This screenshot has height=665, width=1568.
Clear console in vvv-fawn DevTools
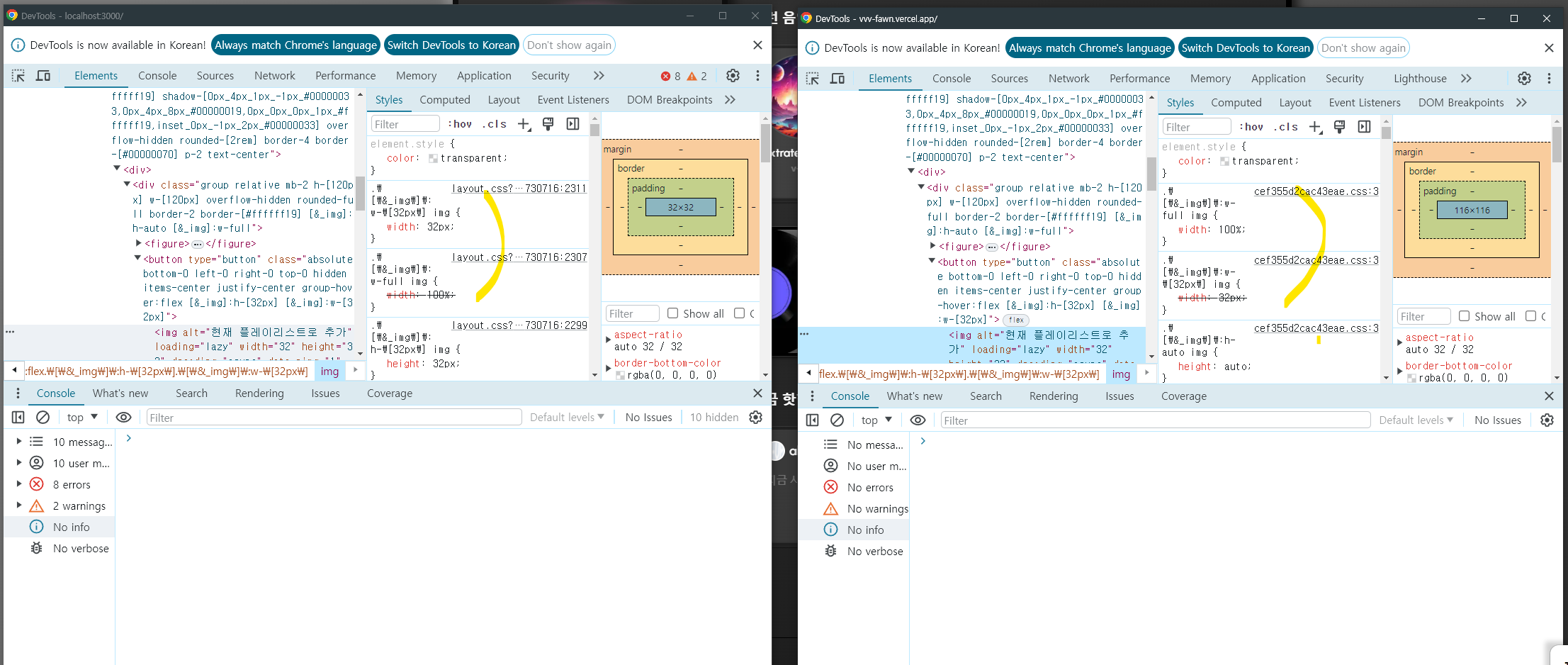point(837,420)
